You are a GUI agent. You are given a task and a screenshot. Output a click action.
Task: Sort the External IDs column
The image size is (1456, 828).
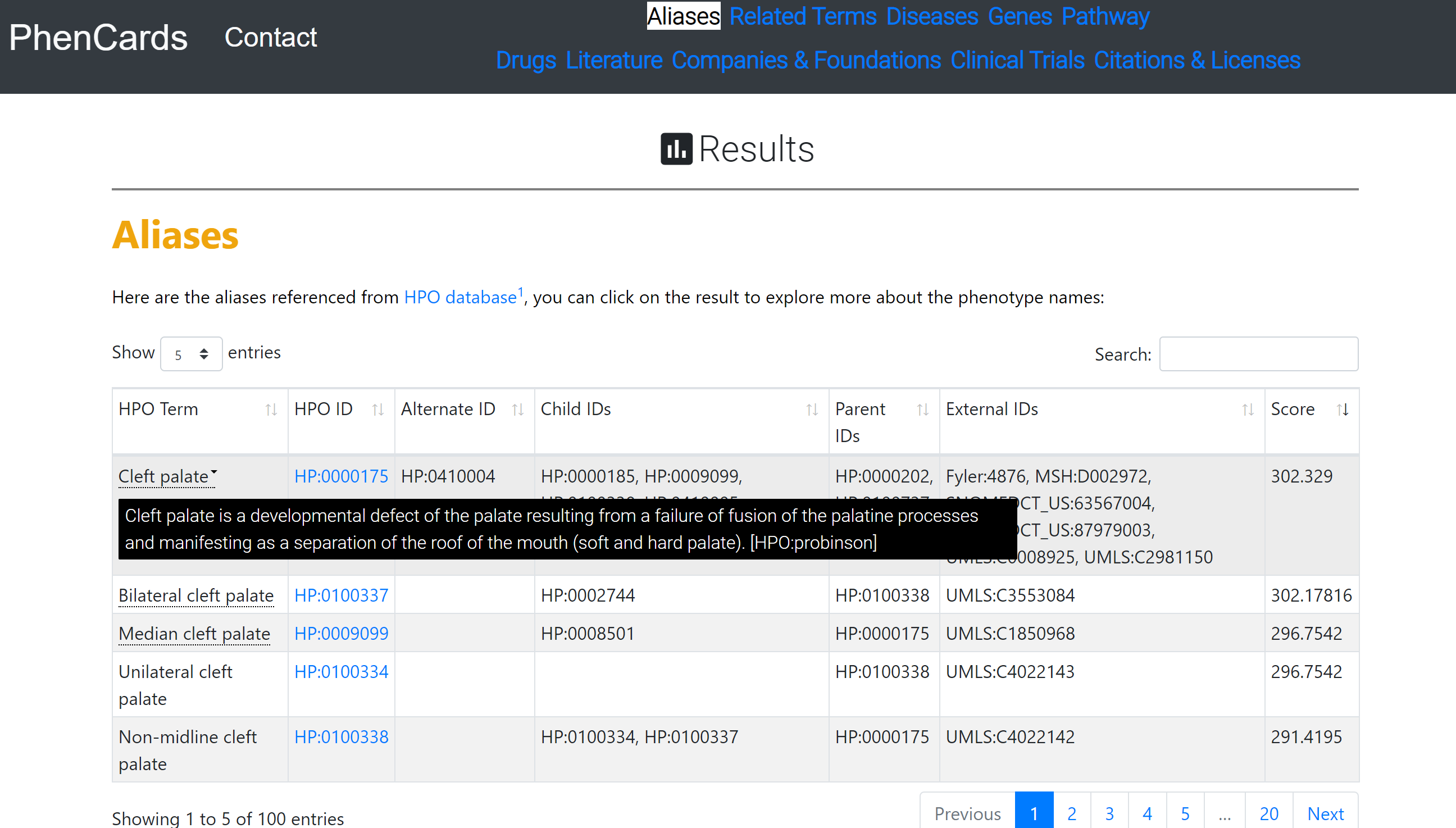(1248, 409)
